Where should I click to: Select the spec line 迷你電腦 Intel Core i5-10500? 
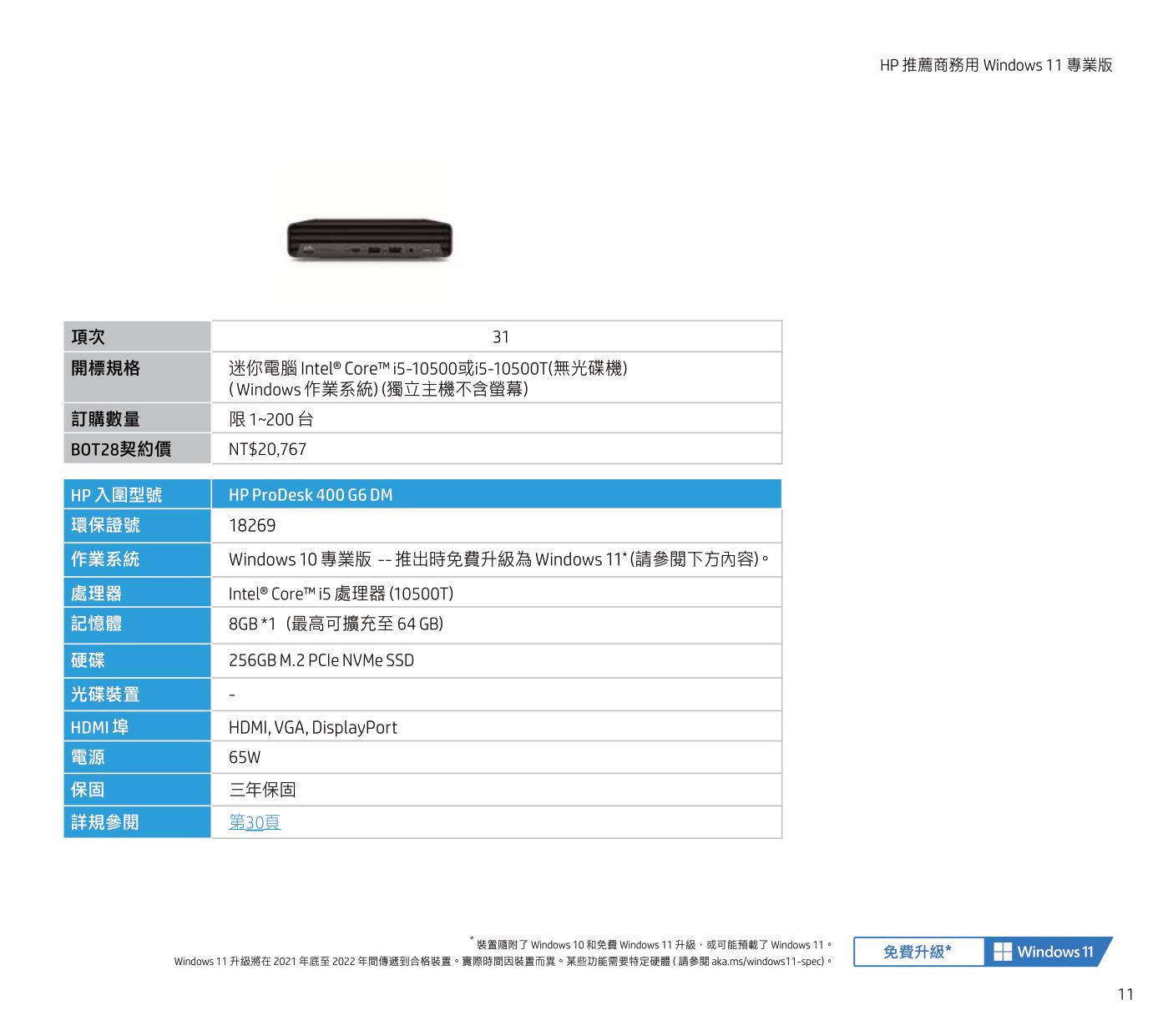tap(427, 368)
